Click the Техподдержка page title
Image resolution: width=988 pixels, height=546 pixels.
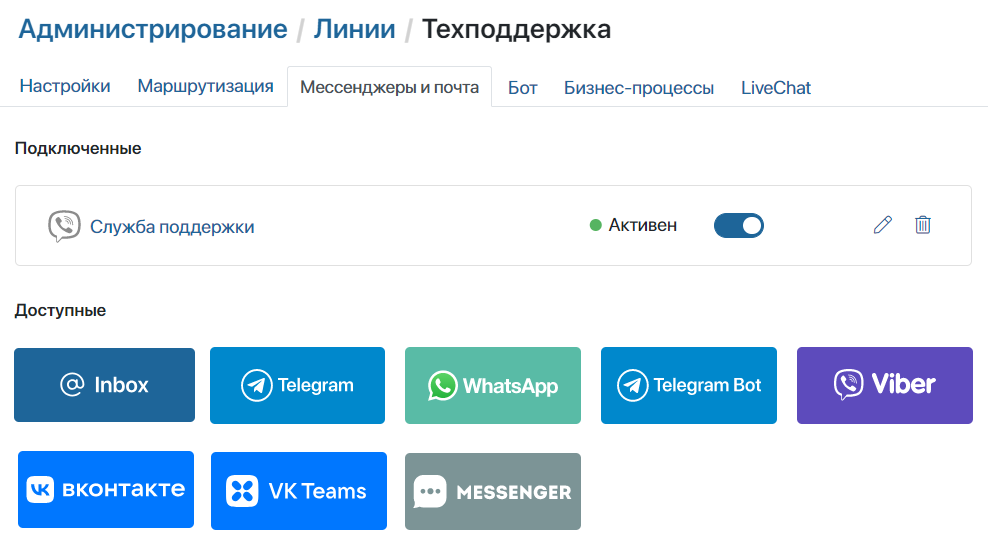516,30
